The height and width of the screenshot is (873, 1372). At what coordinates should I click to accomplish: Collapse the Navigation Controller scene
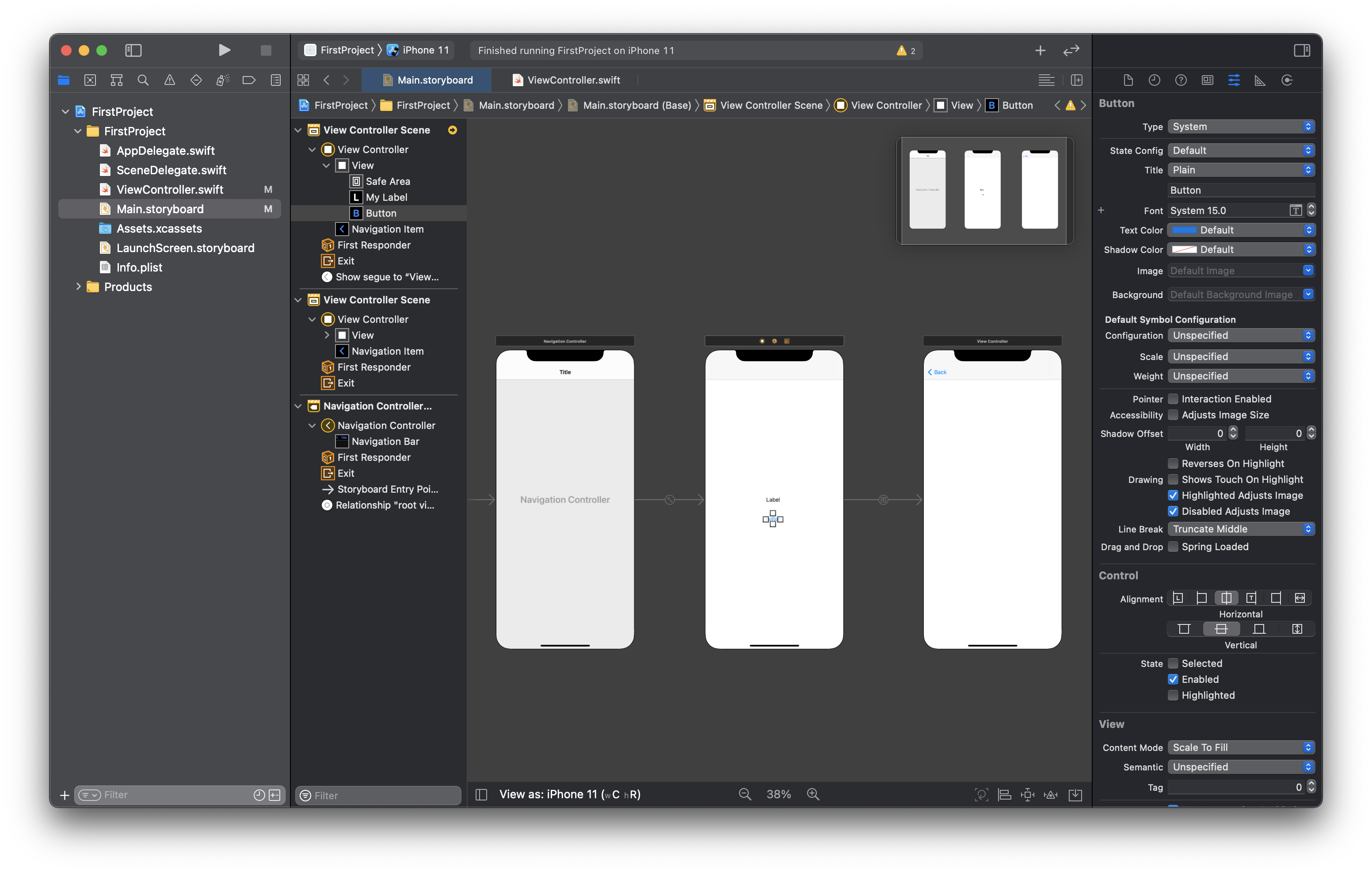tap(298, 406)
